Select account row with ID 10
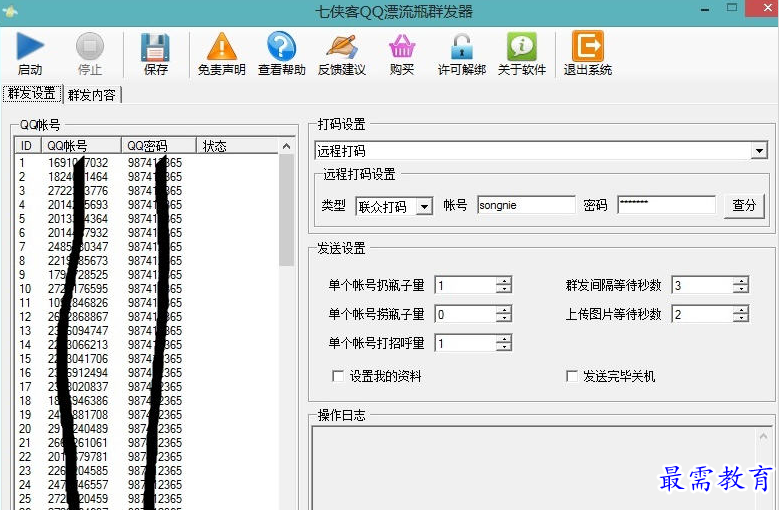 point(146,288)
